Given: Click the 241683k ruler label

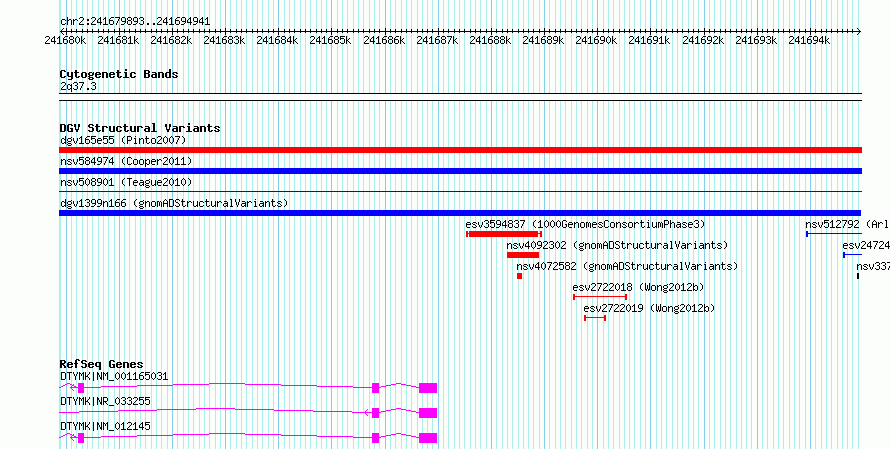Looking at the screenshot, I should pyautogui.click(x=224, y=40).
